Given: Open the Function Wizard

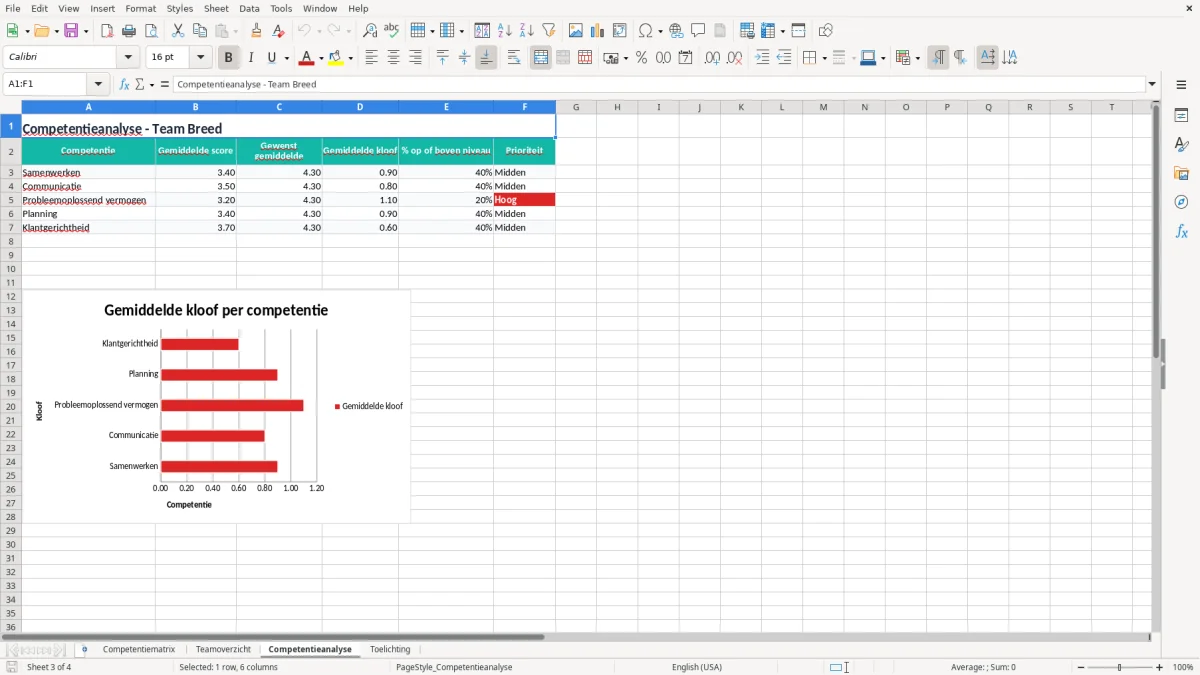Looking at the screenshot, I should [x=125, y=84].
